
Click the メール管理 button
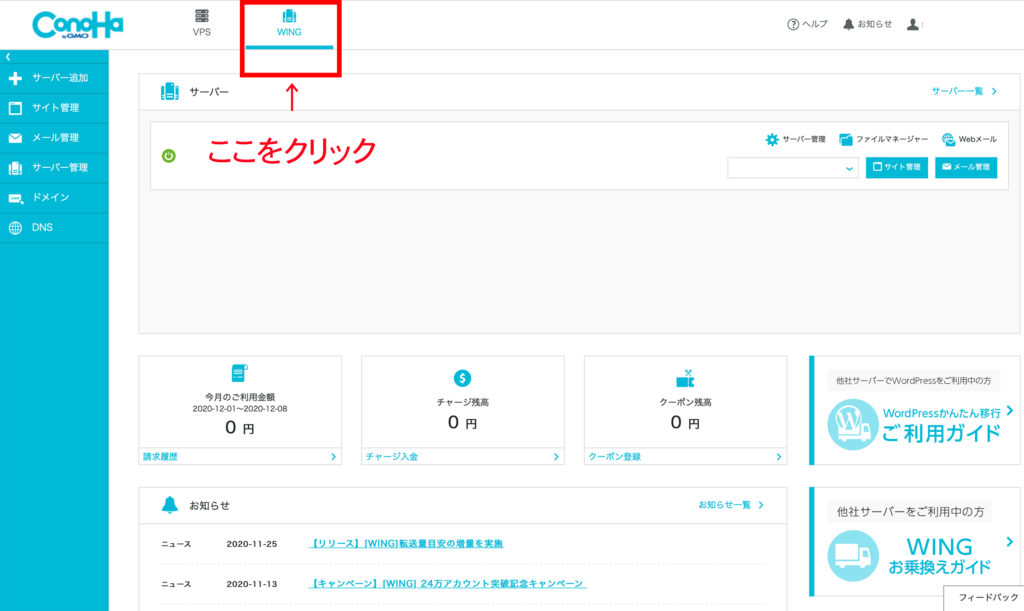966,167
